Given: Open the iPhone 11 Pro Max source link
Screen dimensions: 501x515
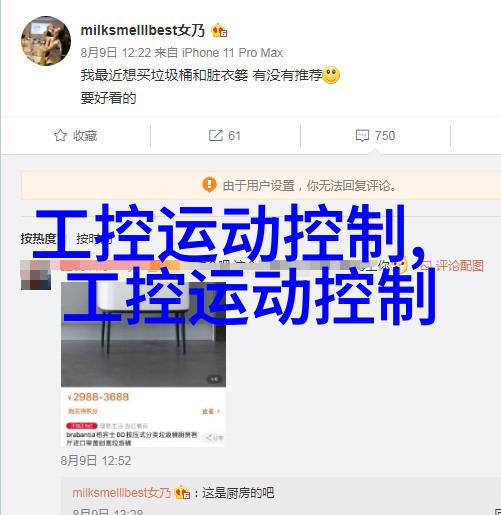Looking at the screenshot, I should (233, 53).
